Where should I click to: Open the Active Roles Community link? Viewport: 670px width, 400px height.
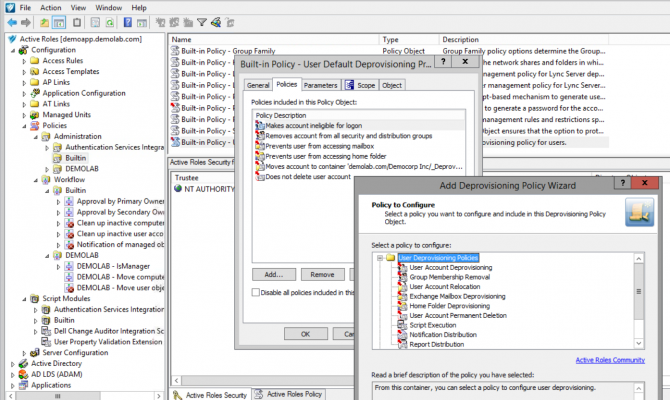(x=610, y=360)
